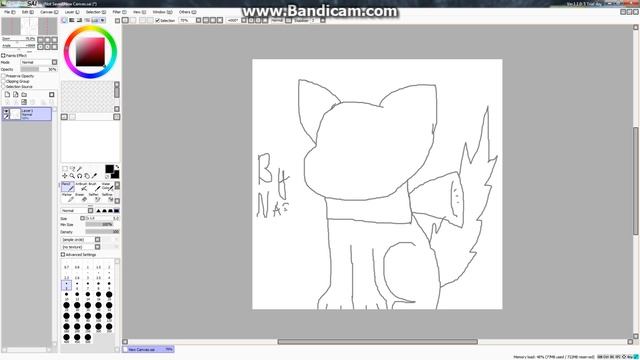This screenshot has width=640, height=360.
Task: Select the rectangular Selection tool
Action: (64, 169)
